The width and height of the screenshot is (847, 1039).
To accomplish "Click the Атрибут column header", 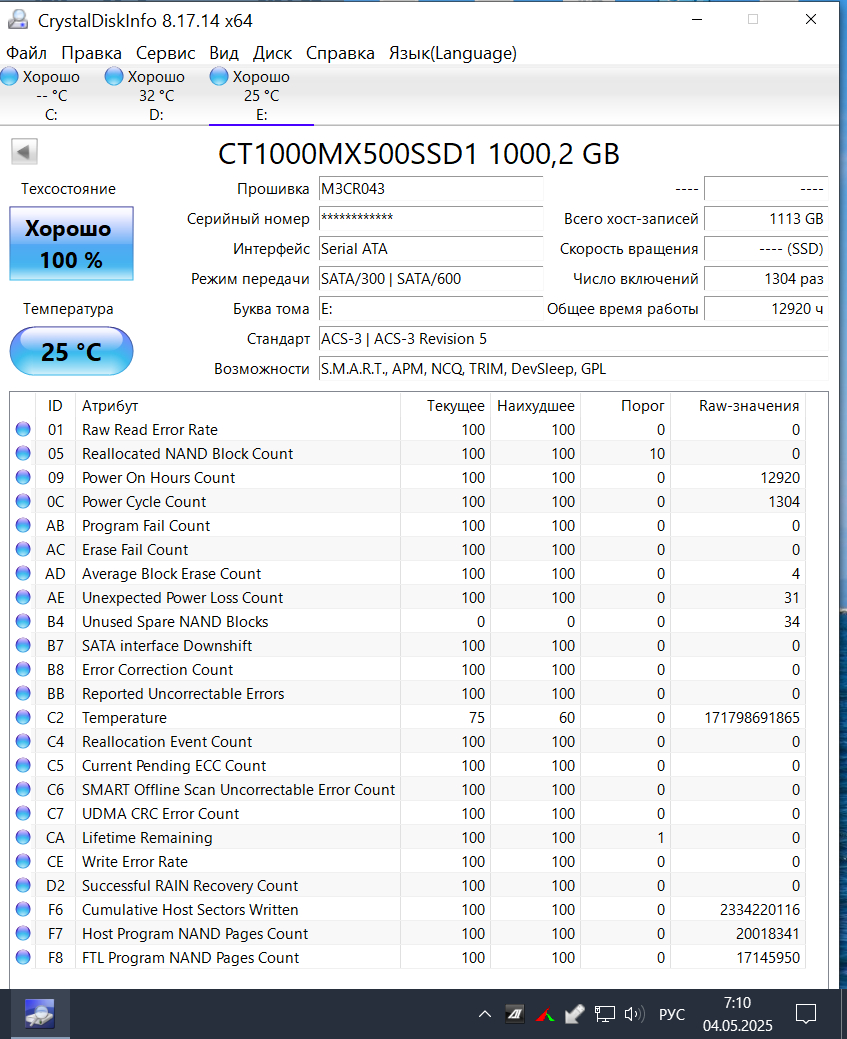I will click(238, 406).
